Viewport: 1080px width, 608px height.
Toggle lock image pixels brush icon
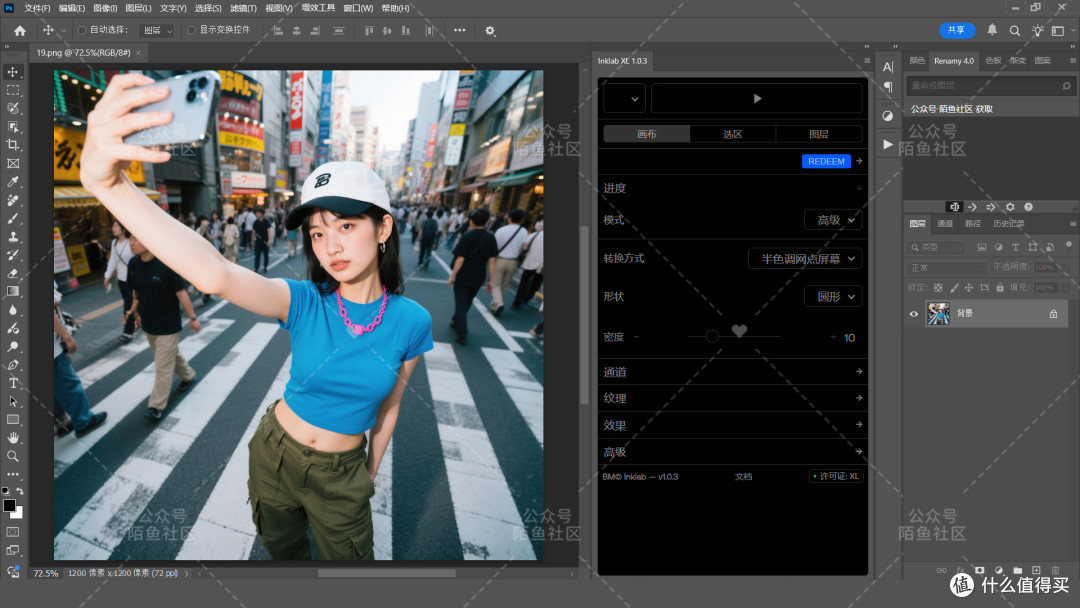coord(953,288)
